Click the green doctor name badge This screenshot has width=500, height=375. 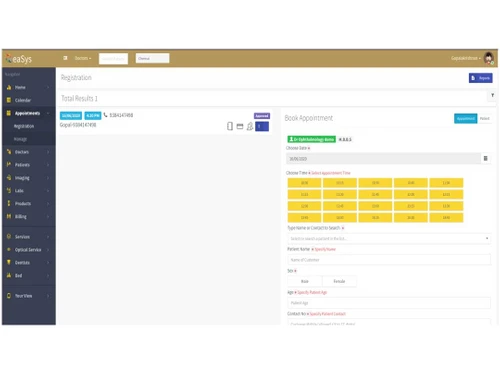coord(312,139)
